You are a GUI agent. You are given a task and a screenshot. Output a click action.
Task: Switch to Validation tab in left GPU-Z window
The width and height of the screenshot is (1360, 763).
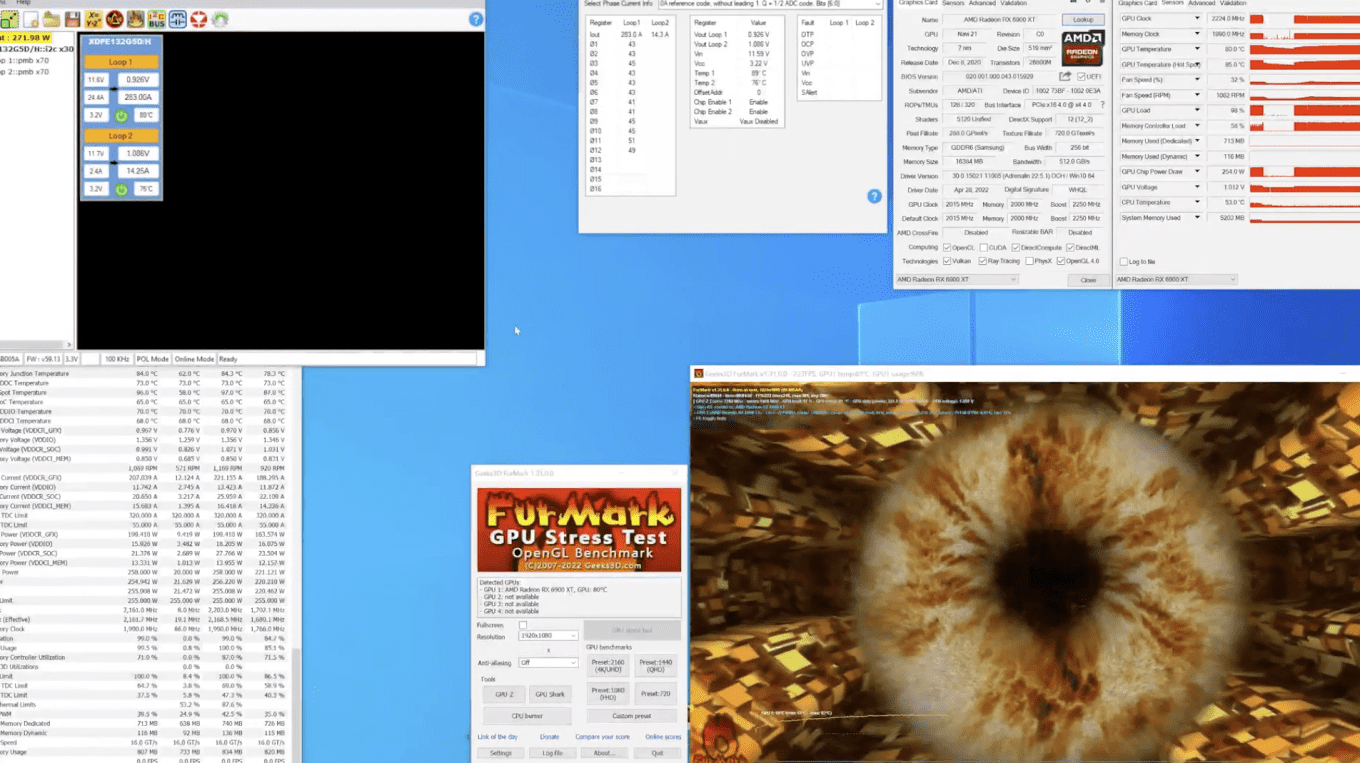(1014, 3)
